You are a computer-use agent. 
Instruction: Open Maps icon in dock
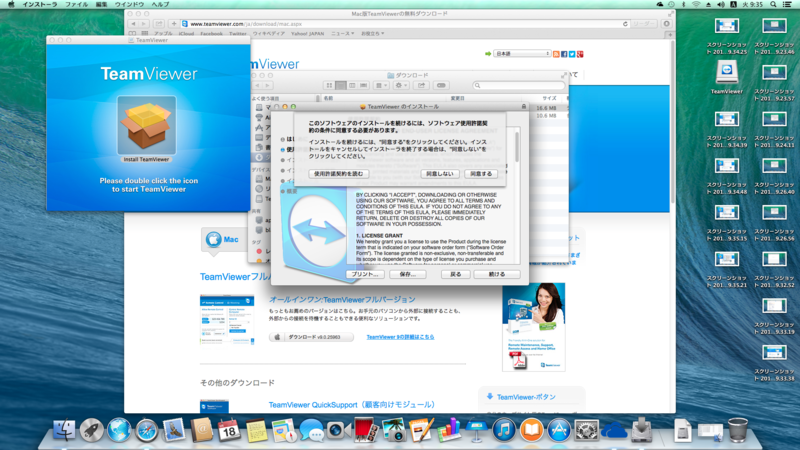pos(284,430)
